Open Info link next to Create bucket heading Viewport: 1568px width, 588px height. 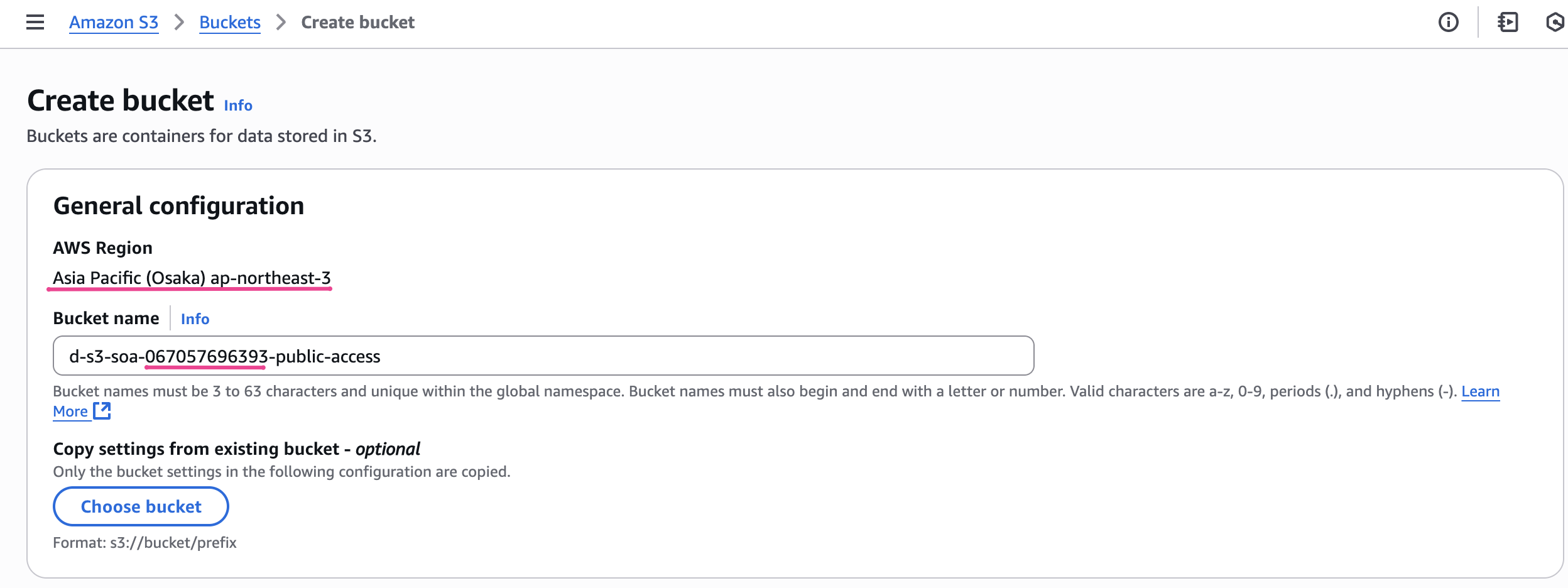click(238, 106)
